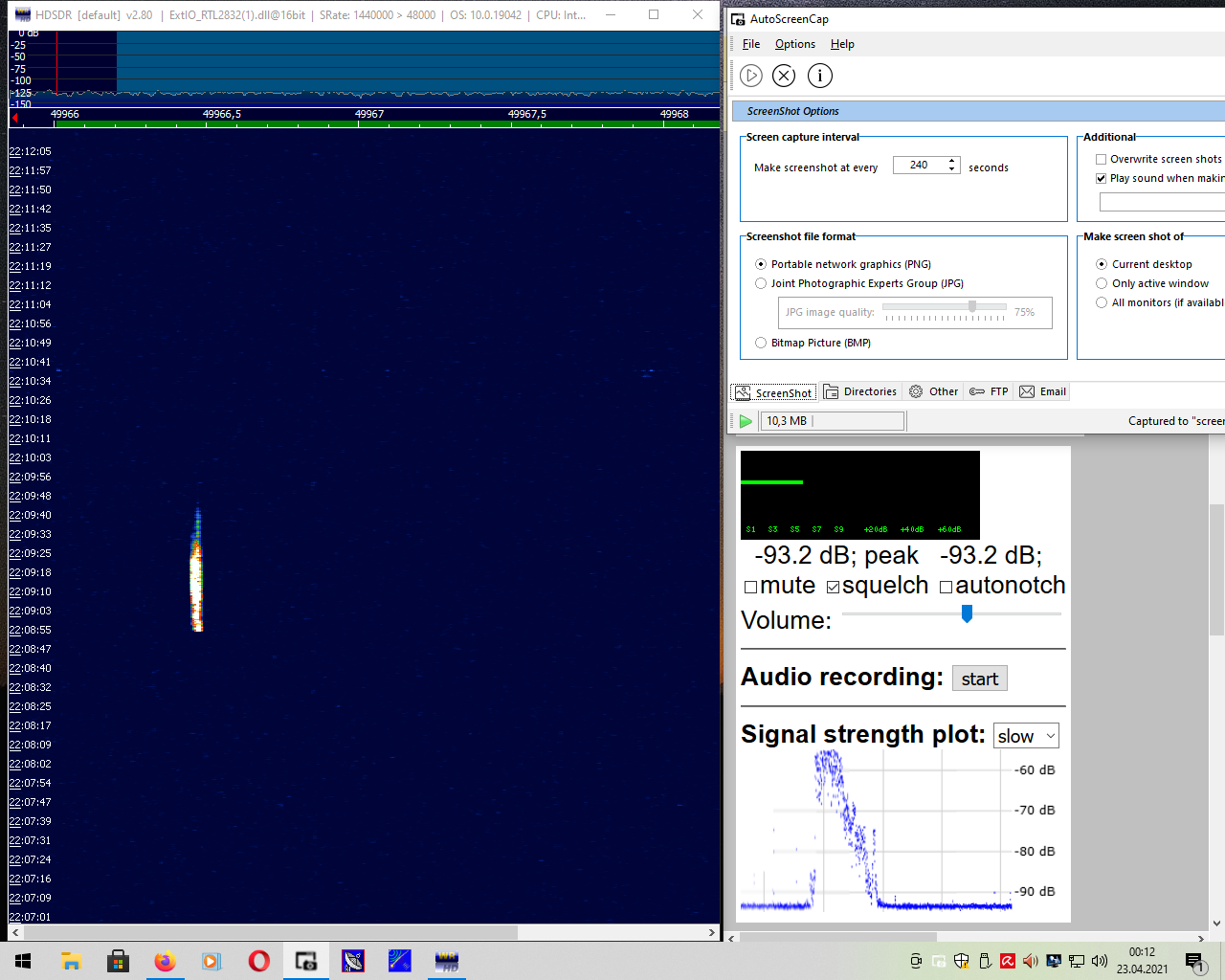
Task: Toggle Play sound when making checkbox
Action: pos(1101,178)
